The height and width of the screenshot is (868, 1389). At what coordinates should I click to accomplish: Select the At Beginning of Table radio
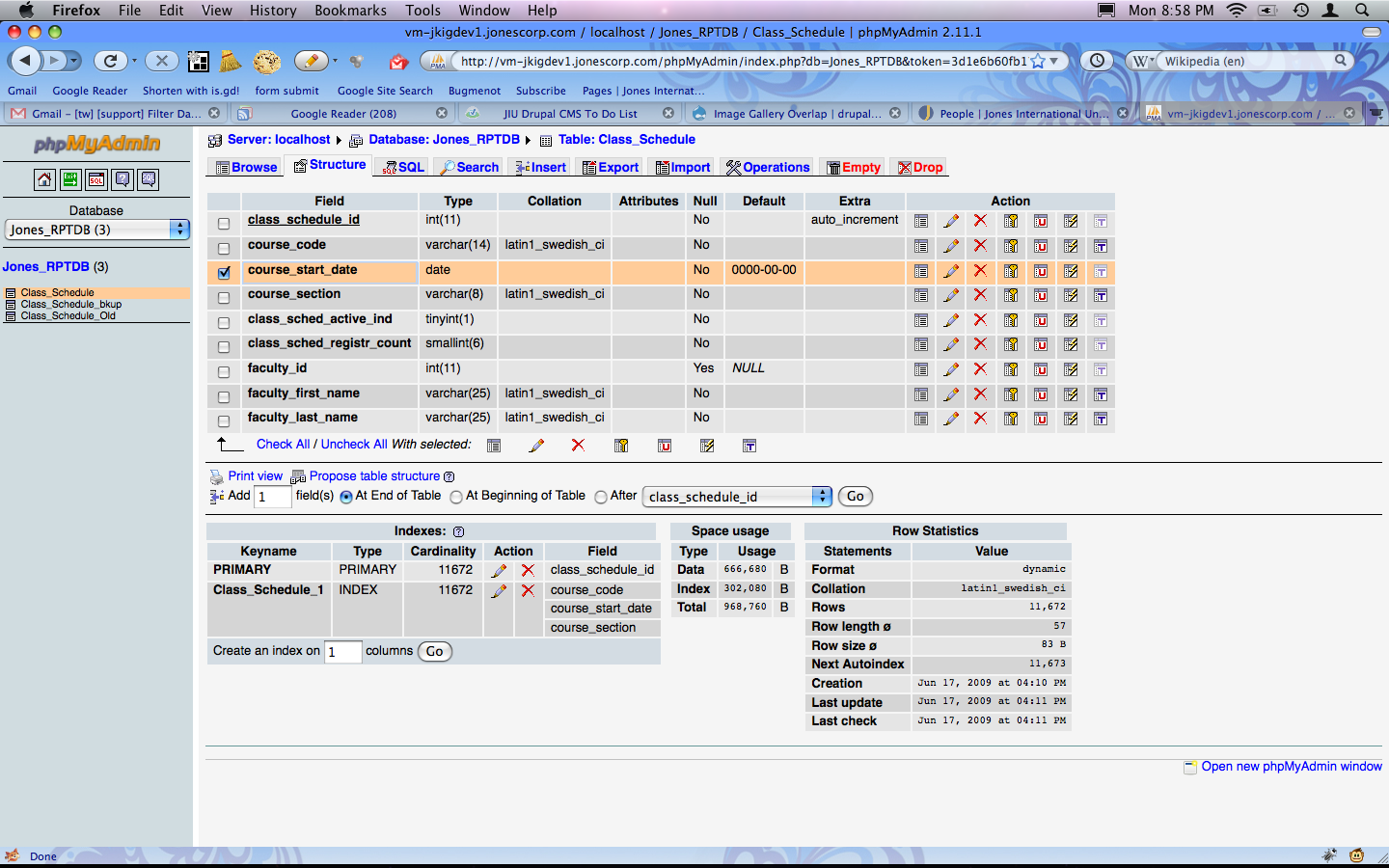[x=456, y=497]
